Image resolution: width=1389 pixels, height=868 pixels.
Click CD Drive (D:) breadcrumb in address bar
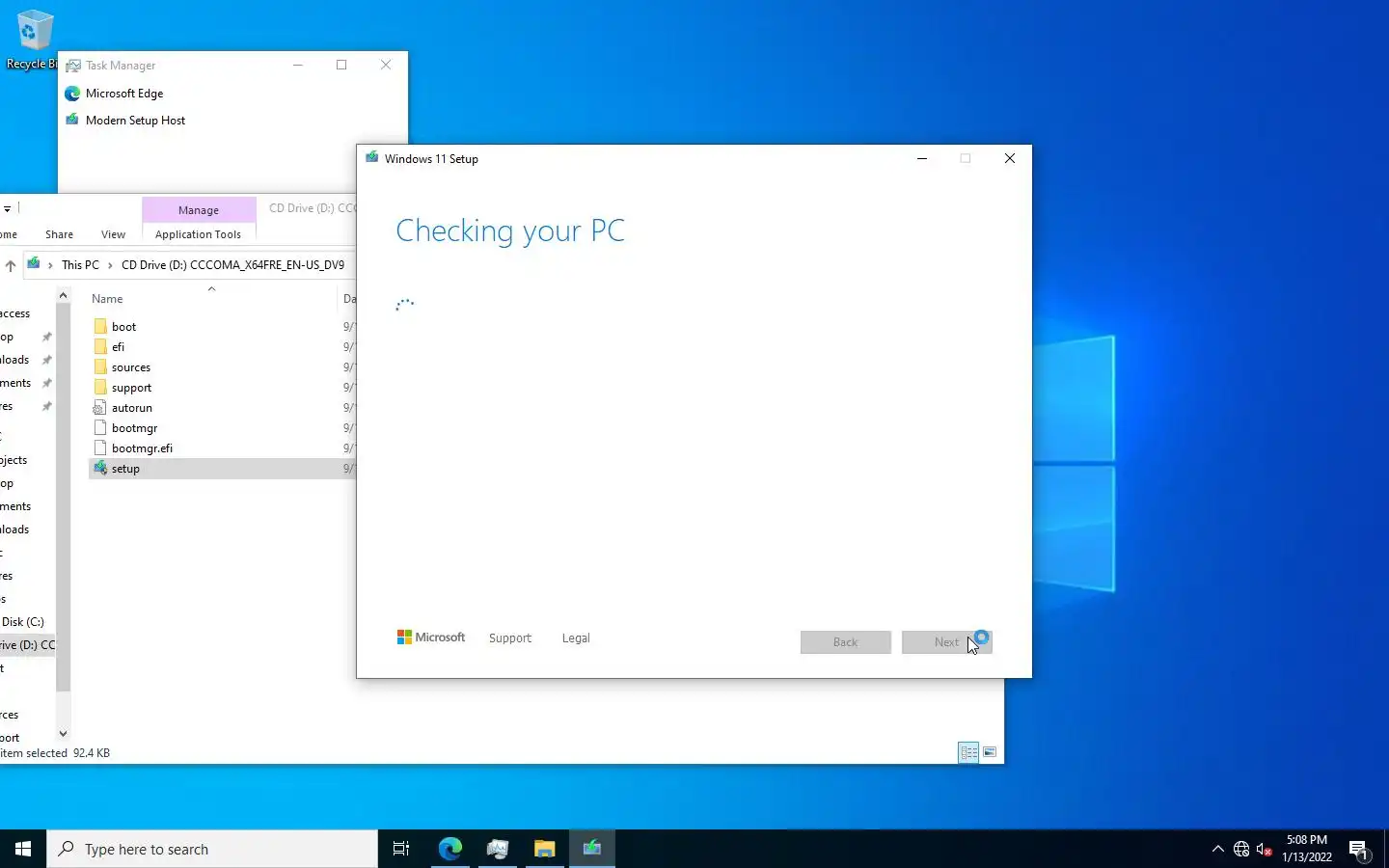coord(232,265)
